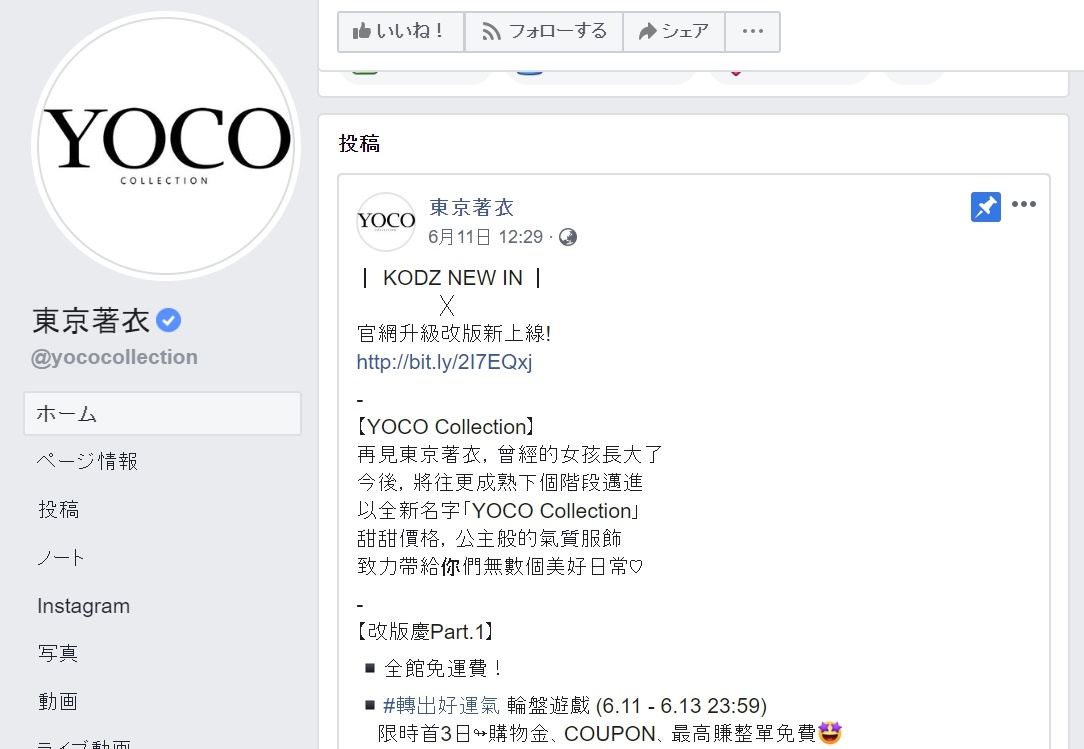Click the small YOCO avatar in post

(x=386, y=221)
